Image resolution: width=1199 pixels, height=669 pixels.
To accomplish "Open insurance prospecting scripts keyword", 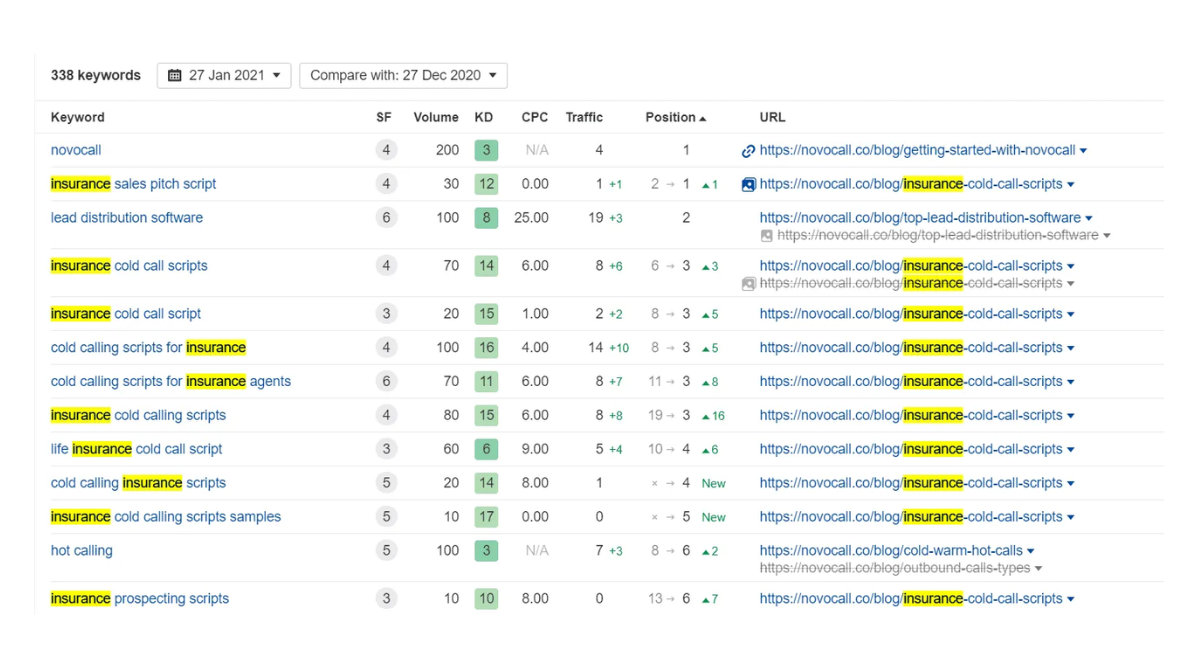I will [140, 598].
